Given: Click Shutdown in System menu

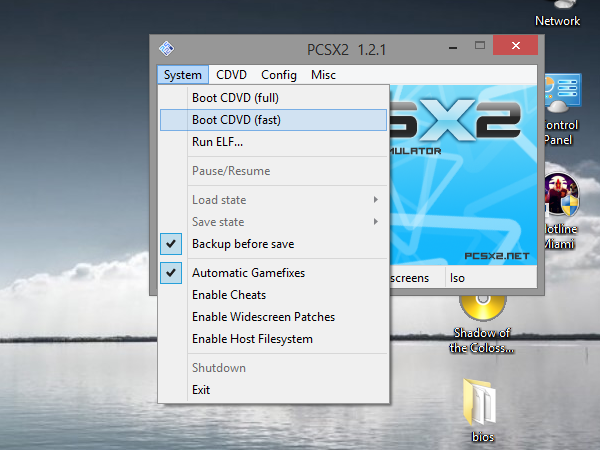Looking at the screenshot, I should point(273,368).
